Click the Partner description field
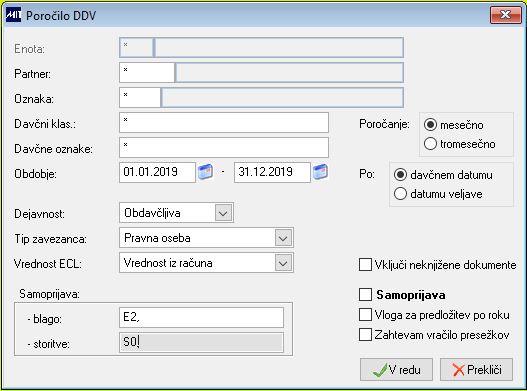Image resolution: width=527 pixels, height=391 pixels. (289, 72)
